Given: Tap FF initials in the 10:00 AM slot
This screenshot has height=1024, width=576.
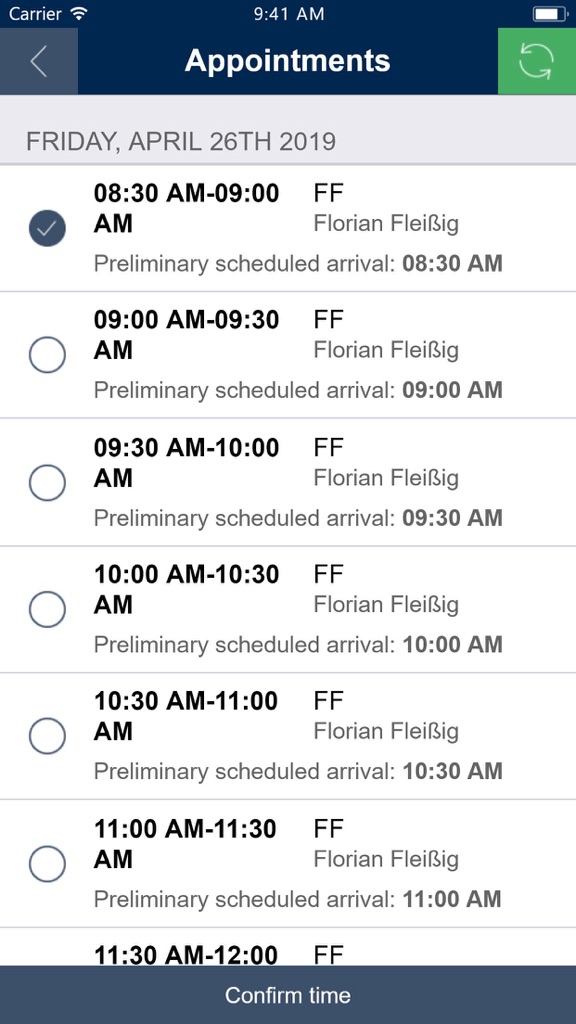Looking at the screenshot, I should pyautogui.click(x=328, y=575).
